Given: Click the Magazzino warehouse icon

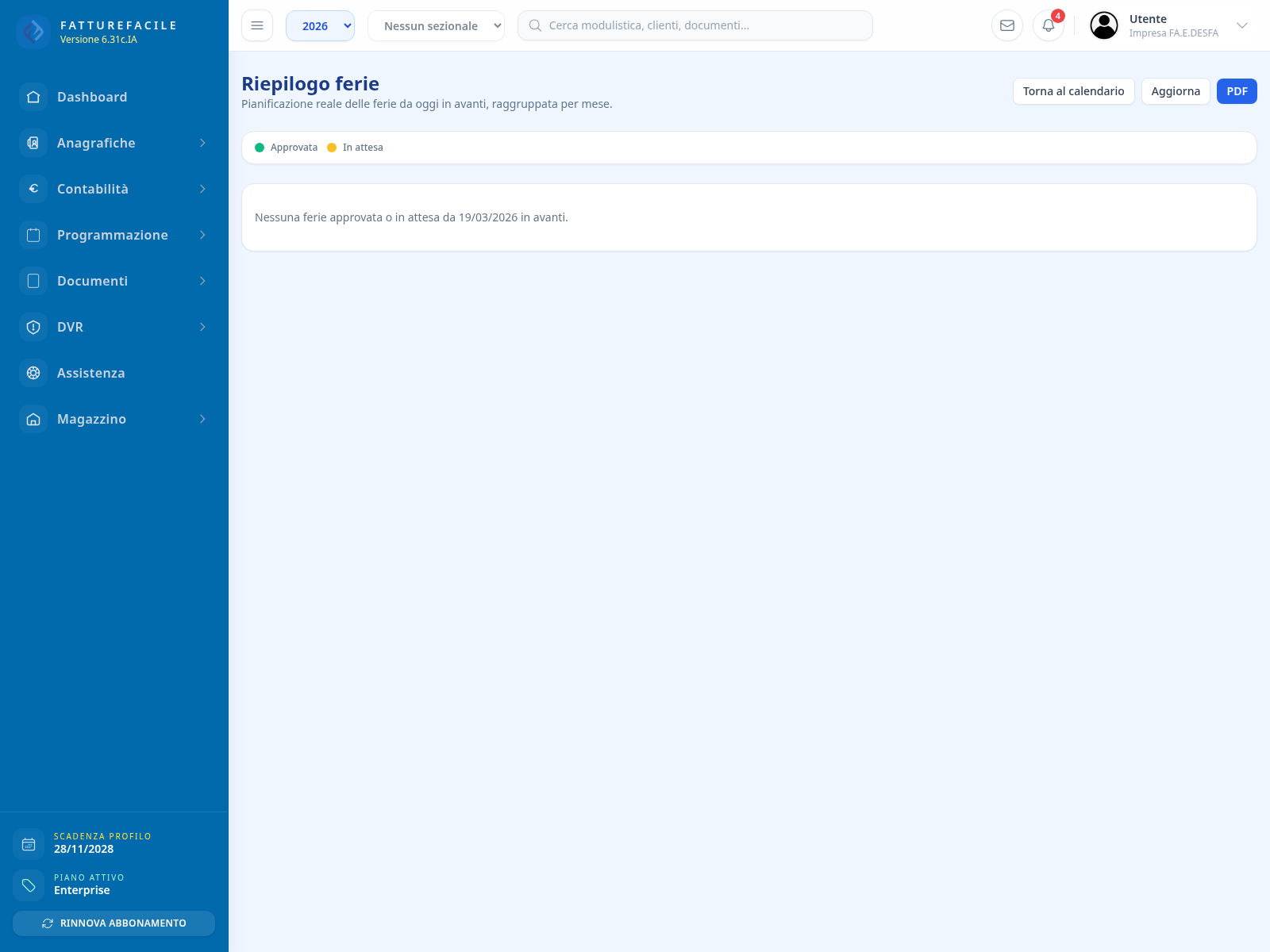Looking at the screenshot, I should (33, 419).
